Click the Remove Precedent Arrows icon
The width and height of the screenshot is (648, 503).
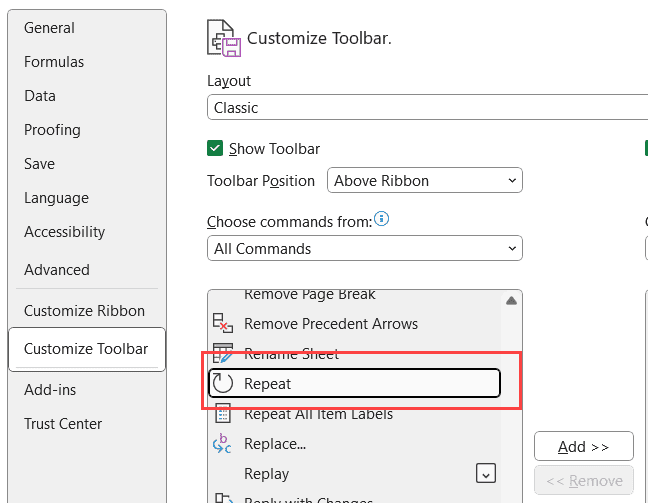(x=223, y=324)
